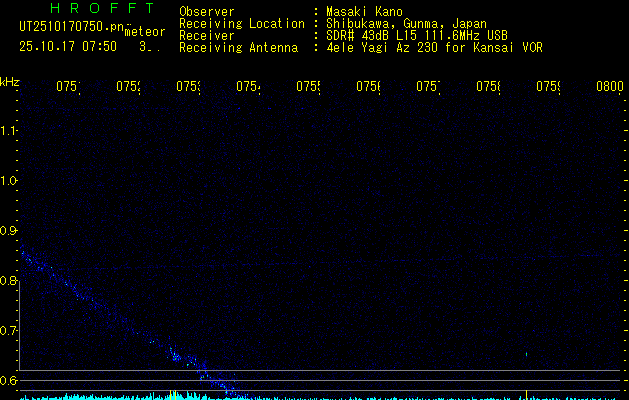The image size is (629, 400).
Task: Click the 0757 time axis label
Action: (428, 86)
